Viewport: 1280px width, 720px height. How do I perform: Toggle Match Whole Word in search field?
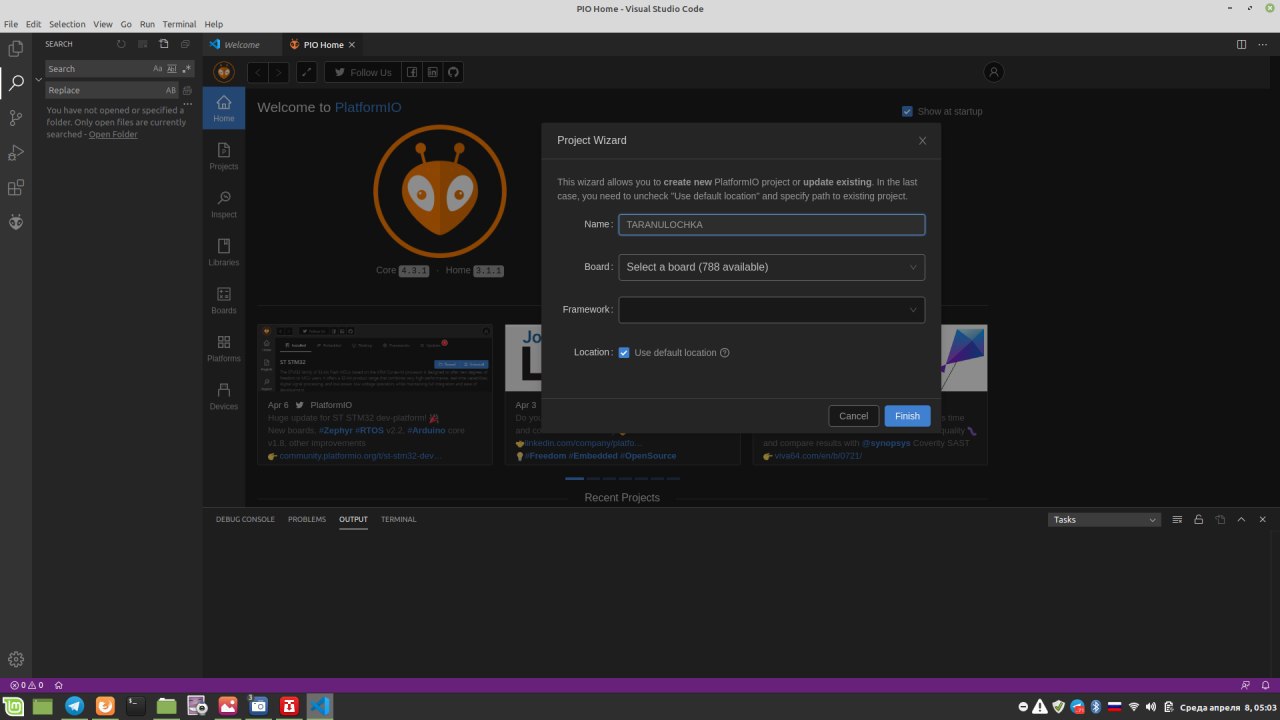point(171,69)
